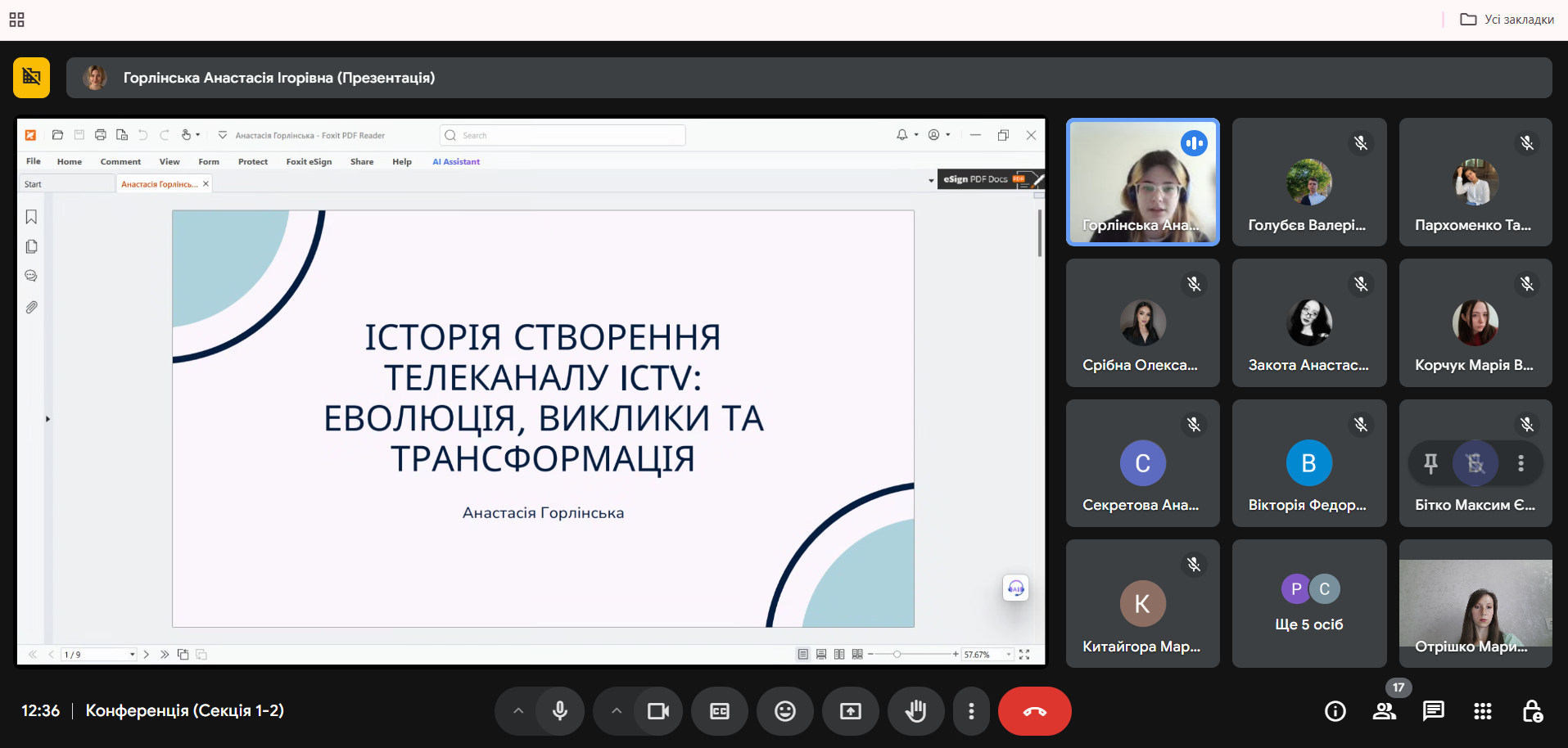This screenshot has height=748, width=1568.
Task: Jump to last page double arrow
Action: [x=165, y=655]
